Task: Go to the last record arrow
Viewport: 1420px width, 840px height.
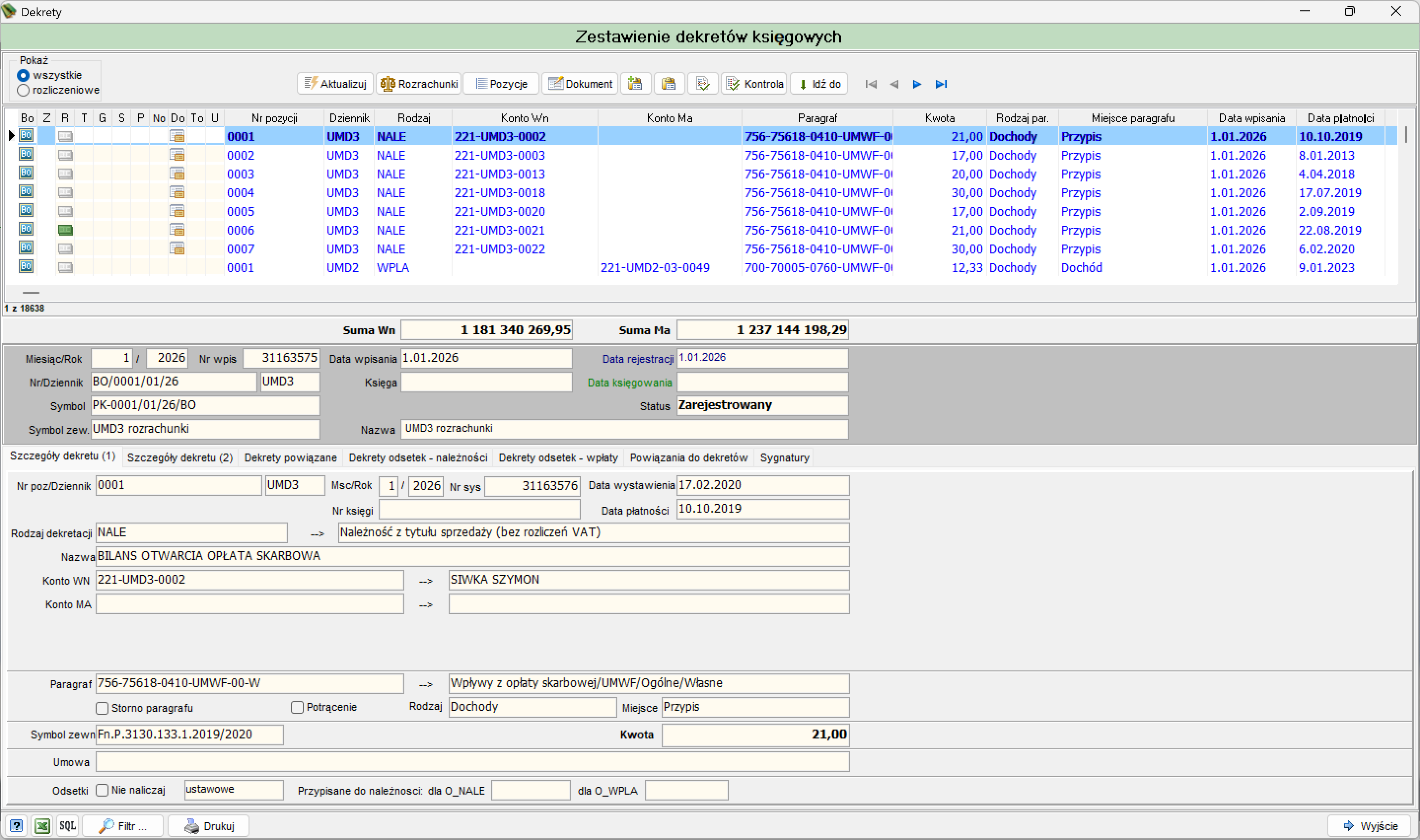Action: point(941,84)
